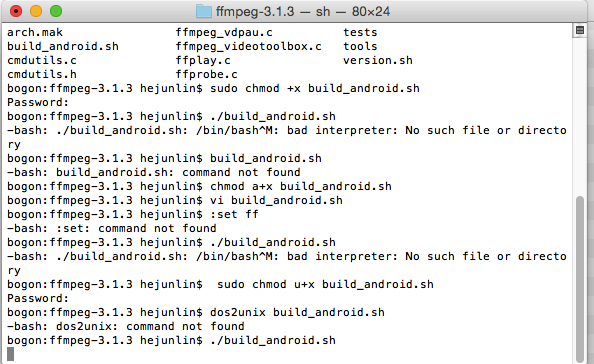
Task: Click the vertical scrollbar thumb
Action: coord(580,279)
